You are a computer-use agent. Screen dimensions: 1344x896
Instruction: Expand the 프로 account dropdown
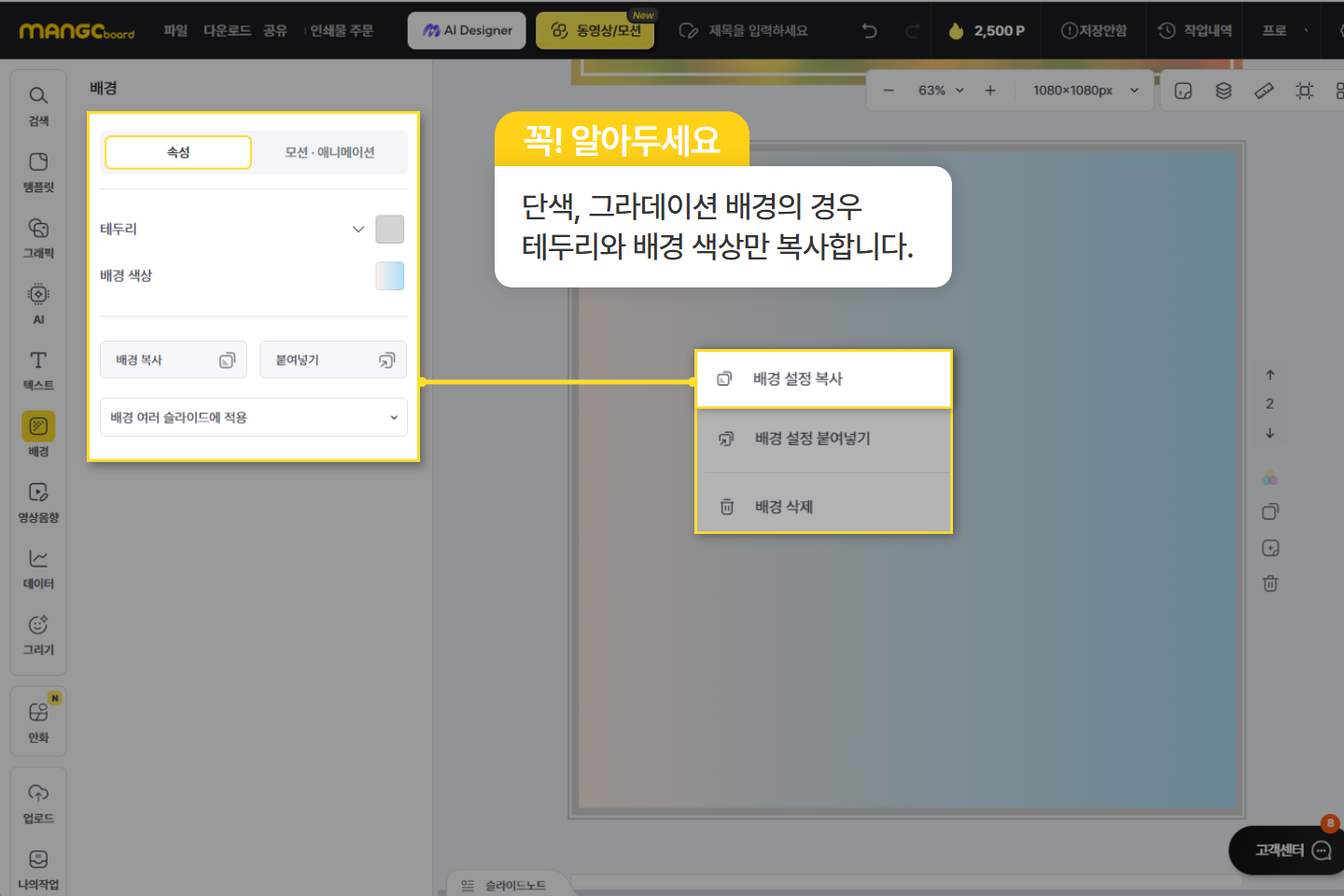tap(1286, 31)
